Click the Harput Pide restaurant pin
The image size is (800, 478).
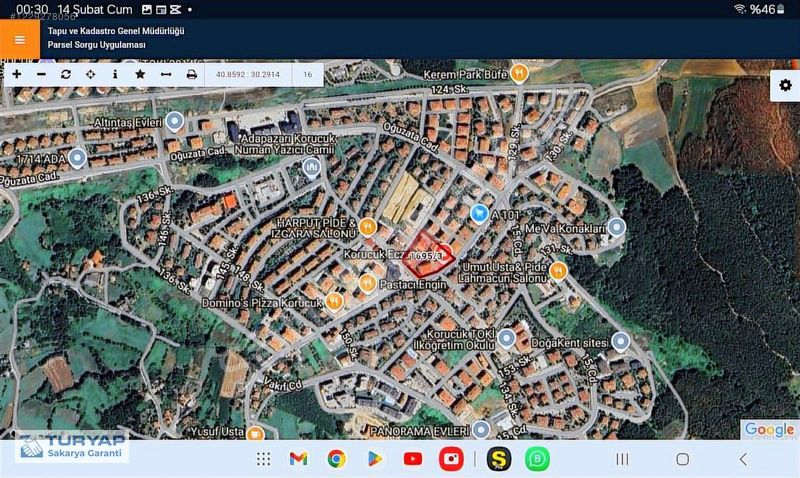click(367, 227)
